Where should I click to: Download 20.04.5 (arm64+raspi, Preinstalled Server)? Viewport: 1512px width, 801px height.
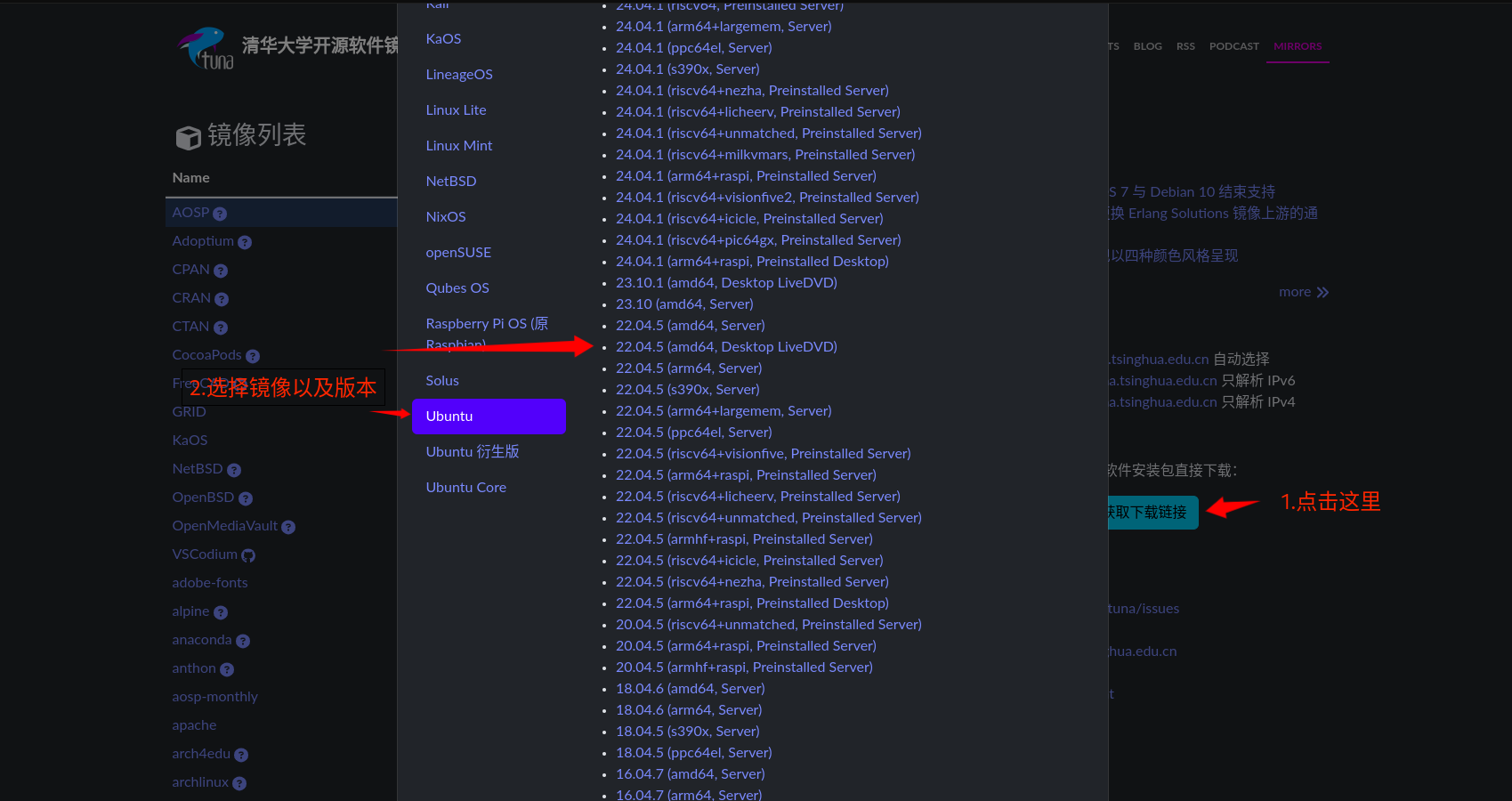pos(746,646)
